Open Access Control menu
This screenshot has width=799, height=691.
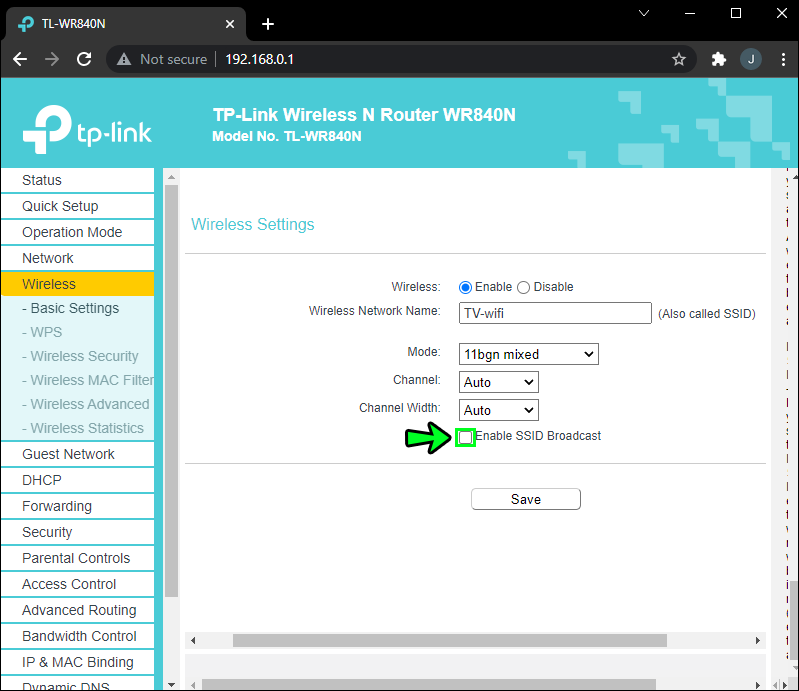coord(77,584)
